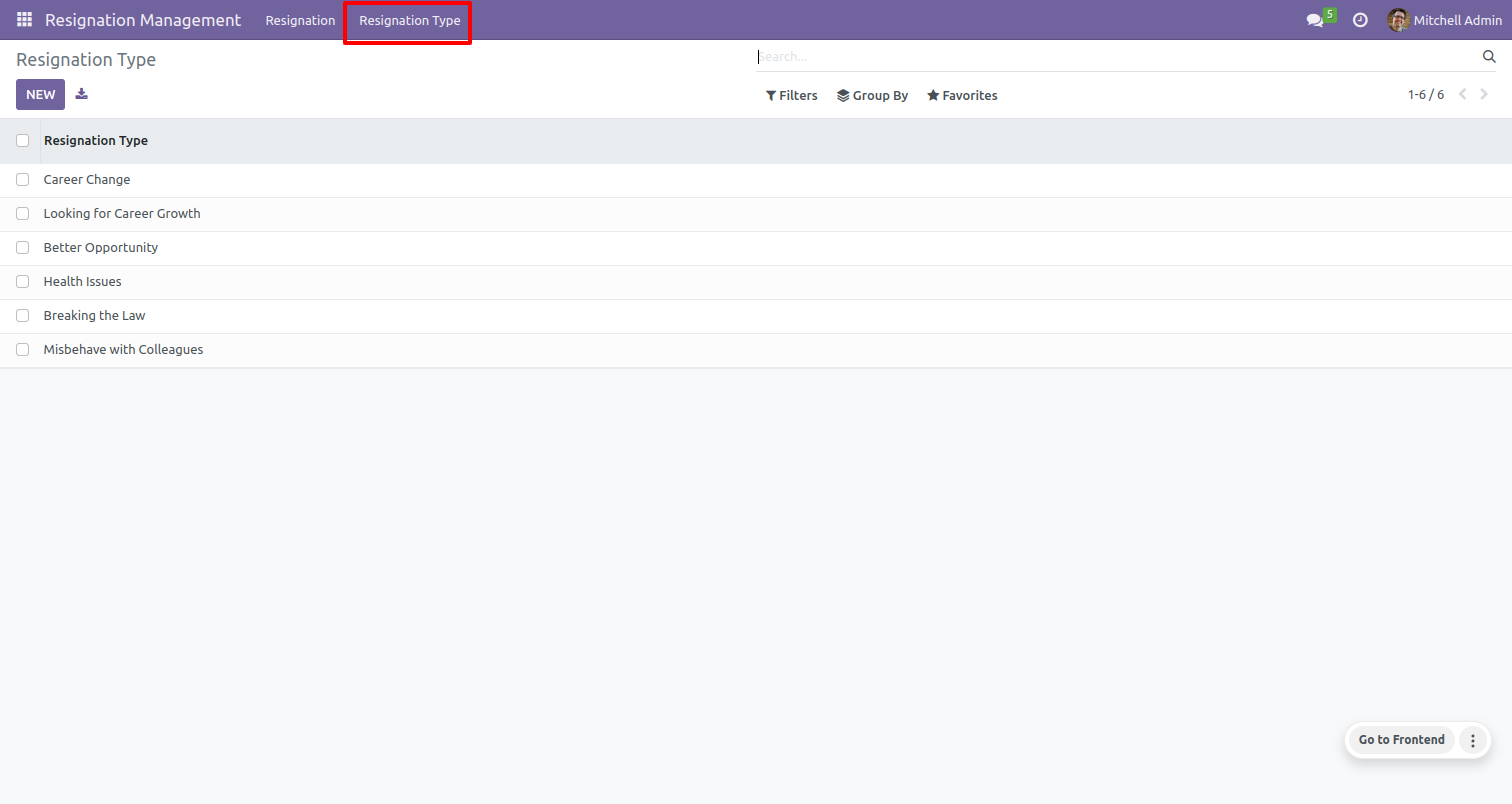
Task: Click the 1-6 / 6 pager counter
Action: pyautogui.click(x=1426, y=95)
